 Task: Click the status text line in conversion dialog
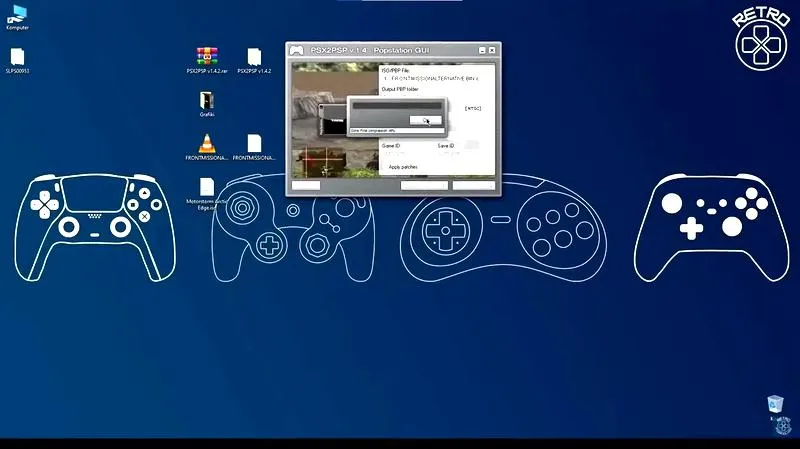[397, 131]
